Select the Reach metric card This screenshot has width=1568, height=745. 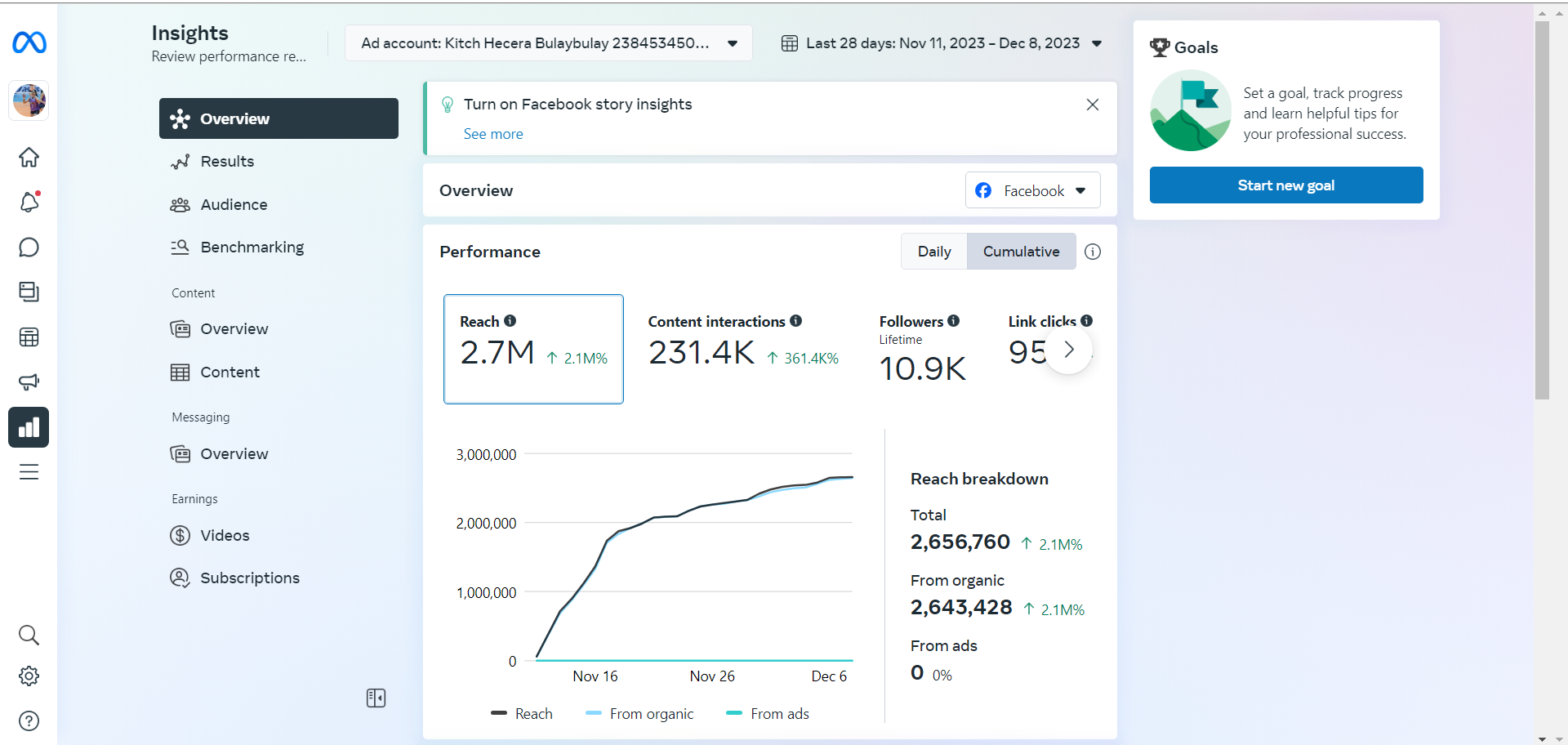(533, 349)
